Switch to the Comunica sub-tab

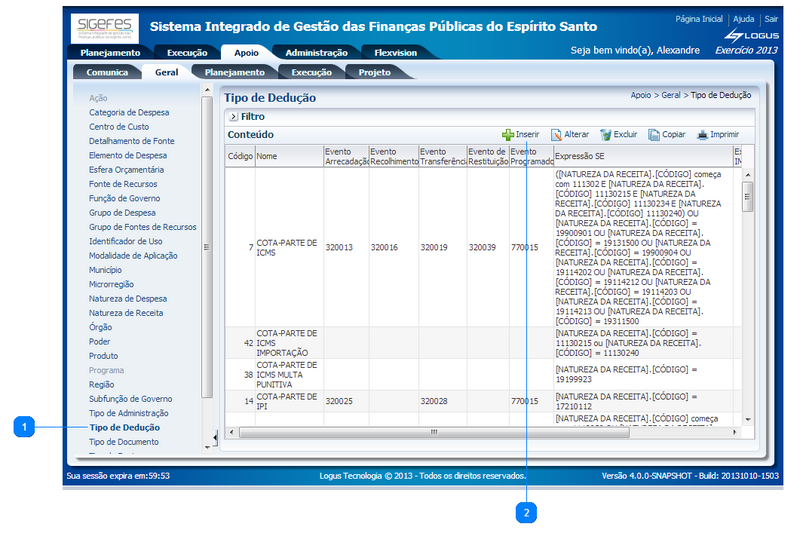107,72
